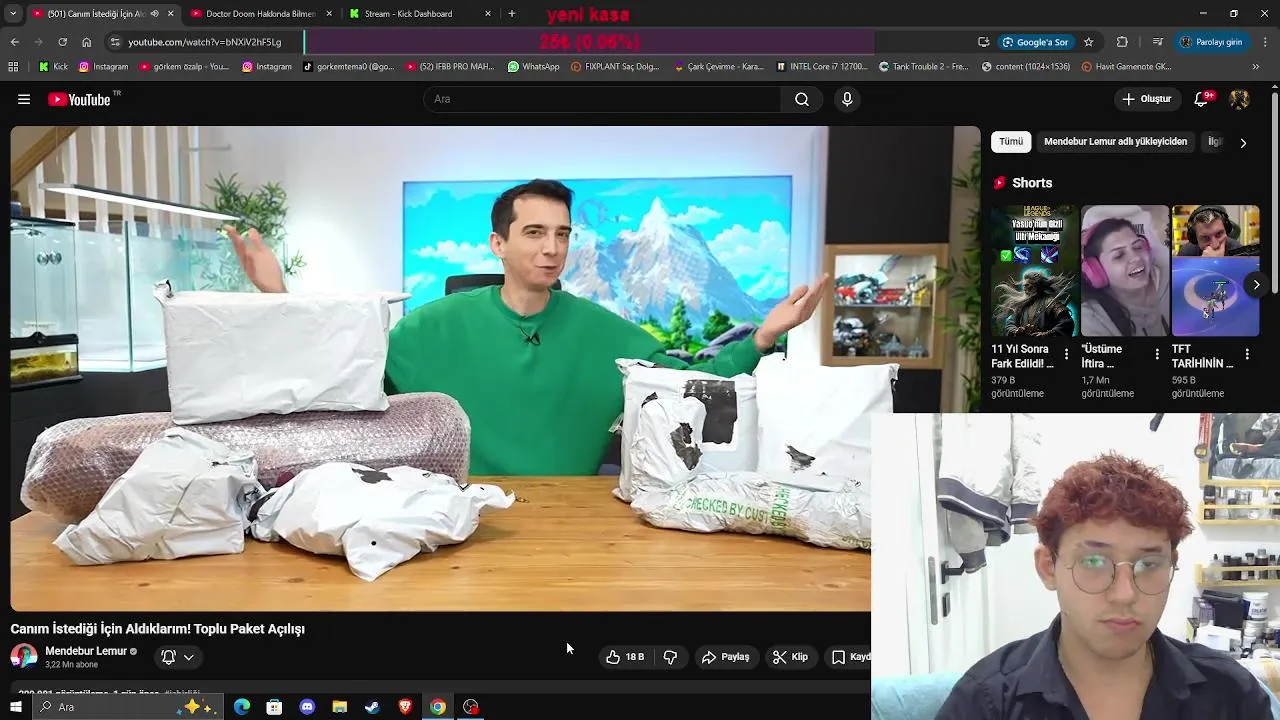This screenshot has height=720, width=1280.
Task: Open Steam from the taskbar
Action: pyautogui.click(x=372, y=707)
